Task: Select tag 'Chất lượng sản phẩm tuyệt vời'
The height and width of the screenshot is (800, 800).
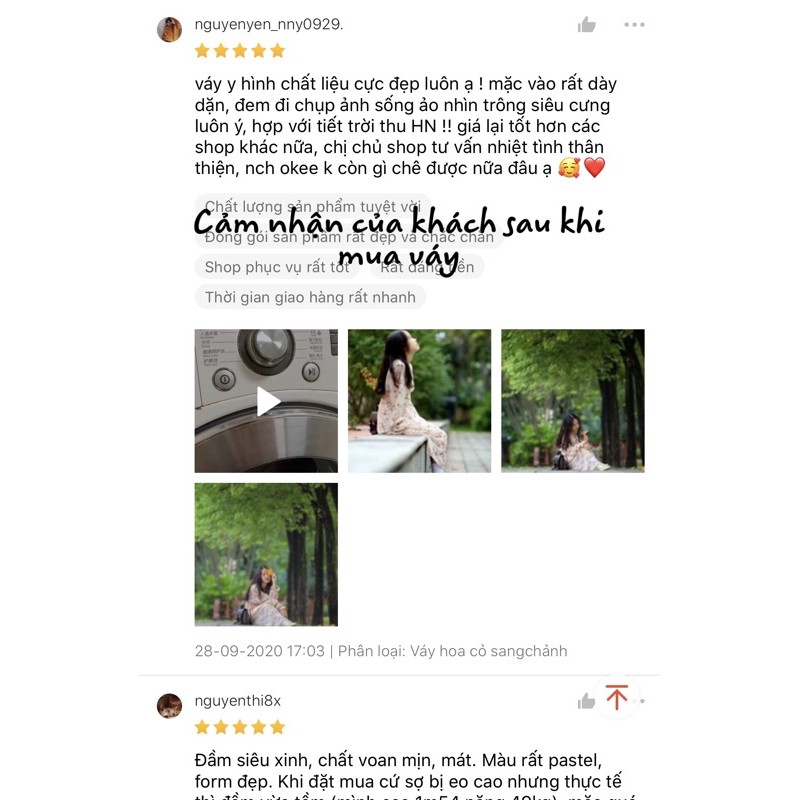Action: click(313, 206)
